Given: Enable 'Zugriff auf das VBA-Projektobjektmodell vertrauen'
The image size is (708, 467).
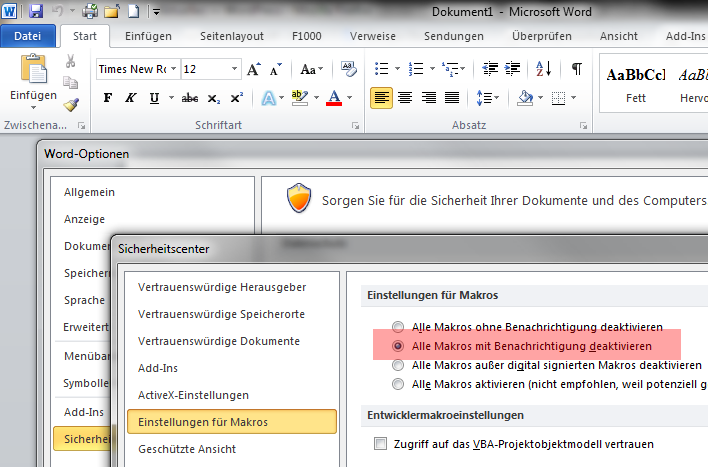Looking at the screenshot, I should (x=380, y=443).
